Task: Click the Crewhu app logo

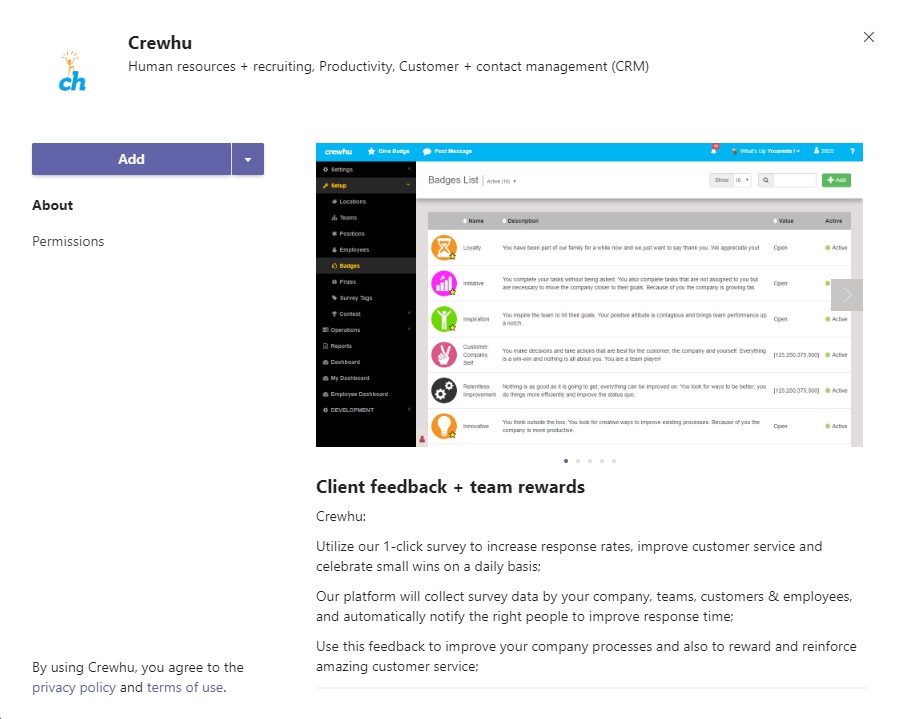Action: pyautogui.click(x=72, y=72)
